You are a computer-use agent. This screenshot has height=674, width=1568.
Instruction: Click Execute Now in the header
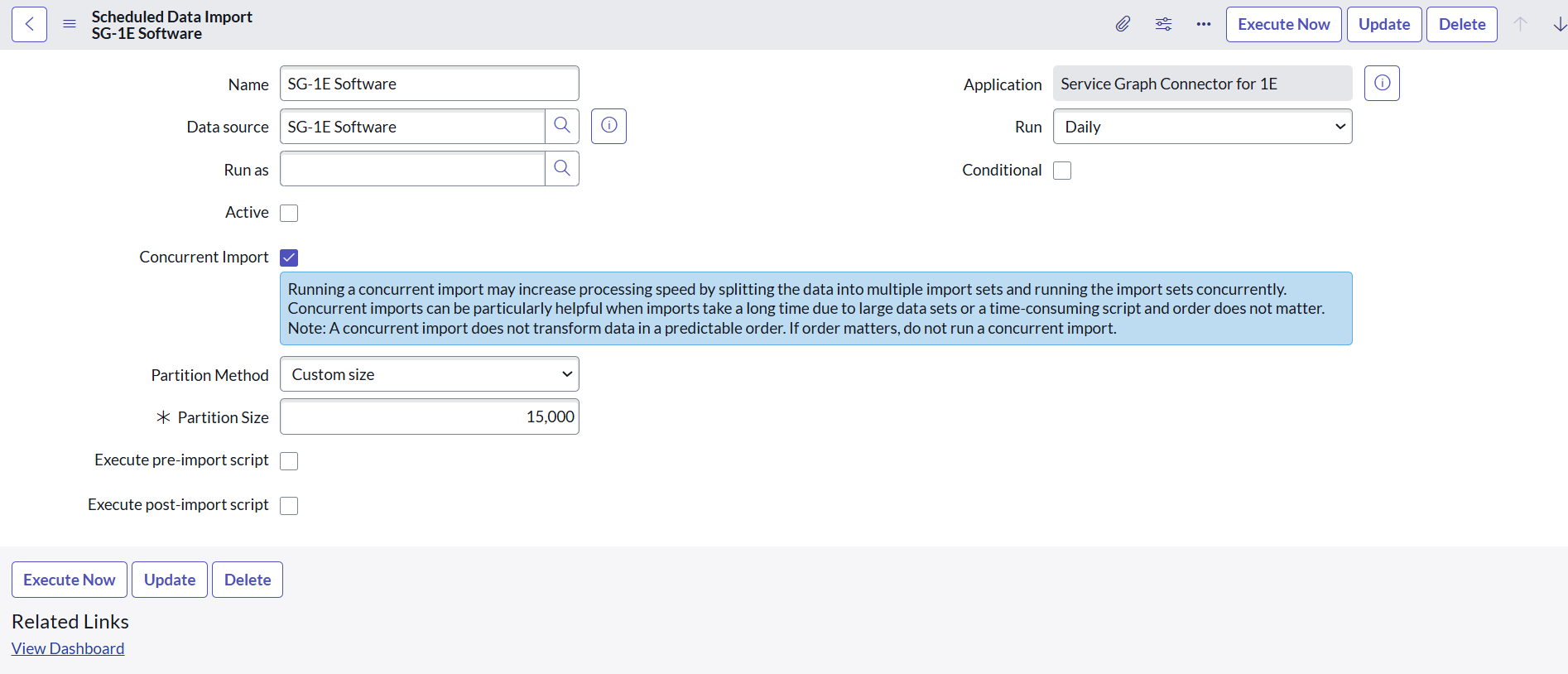pos(1283,25)
